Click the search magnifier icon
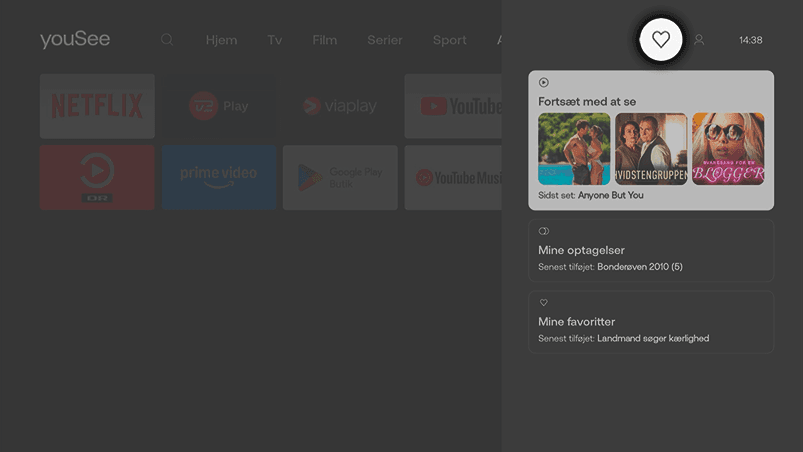The height and width of the screenshot is (452, 803). click(167, 40)
